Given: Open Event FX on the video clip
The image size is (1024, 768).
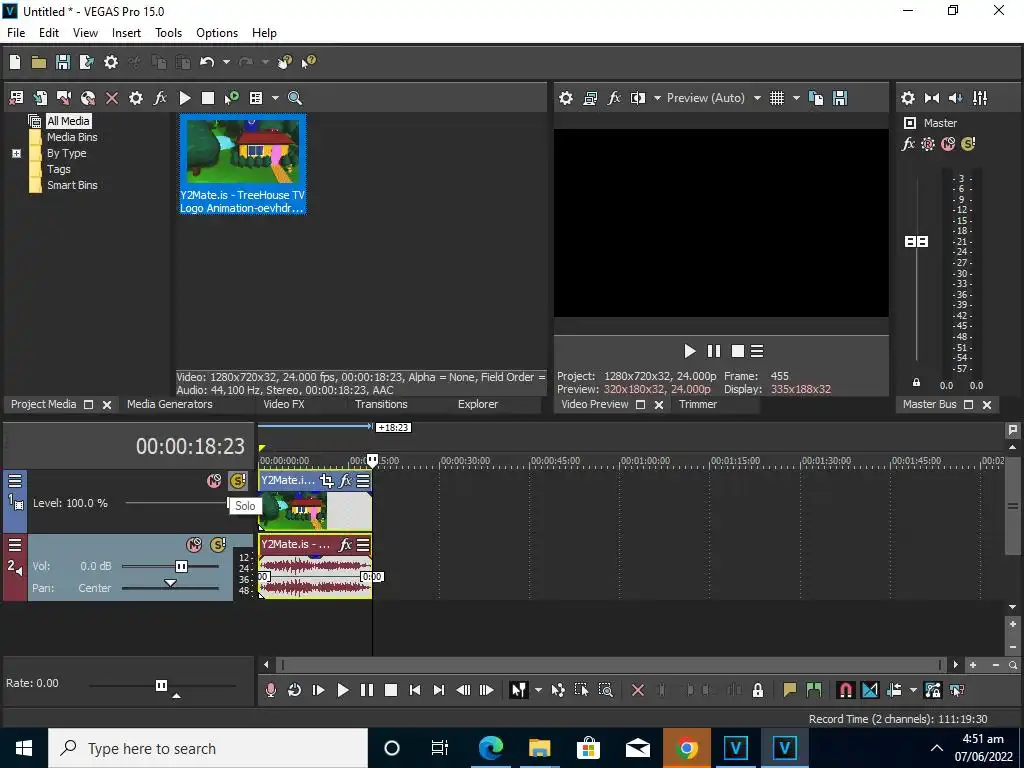Looking at the screenshot, I should [x=345, y=481].
